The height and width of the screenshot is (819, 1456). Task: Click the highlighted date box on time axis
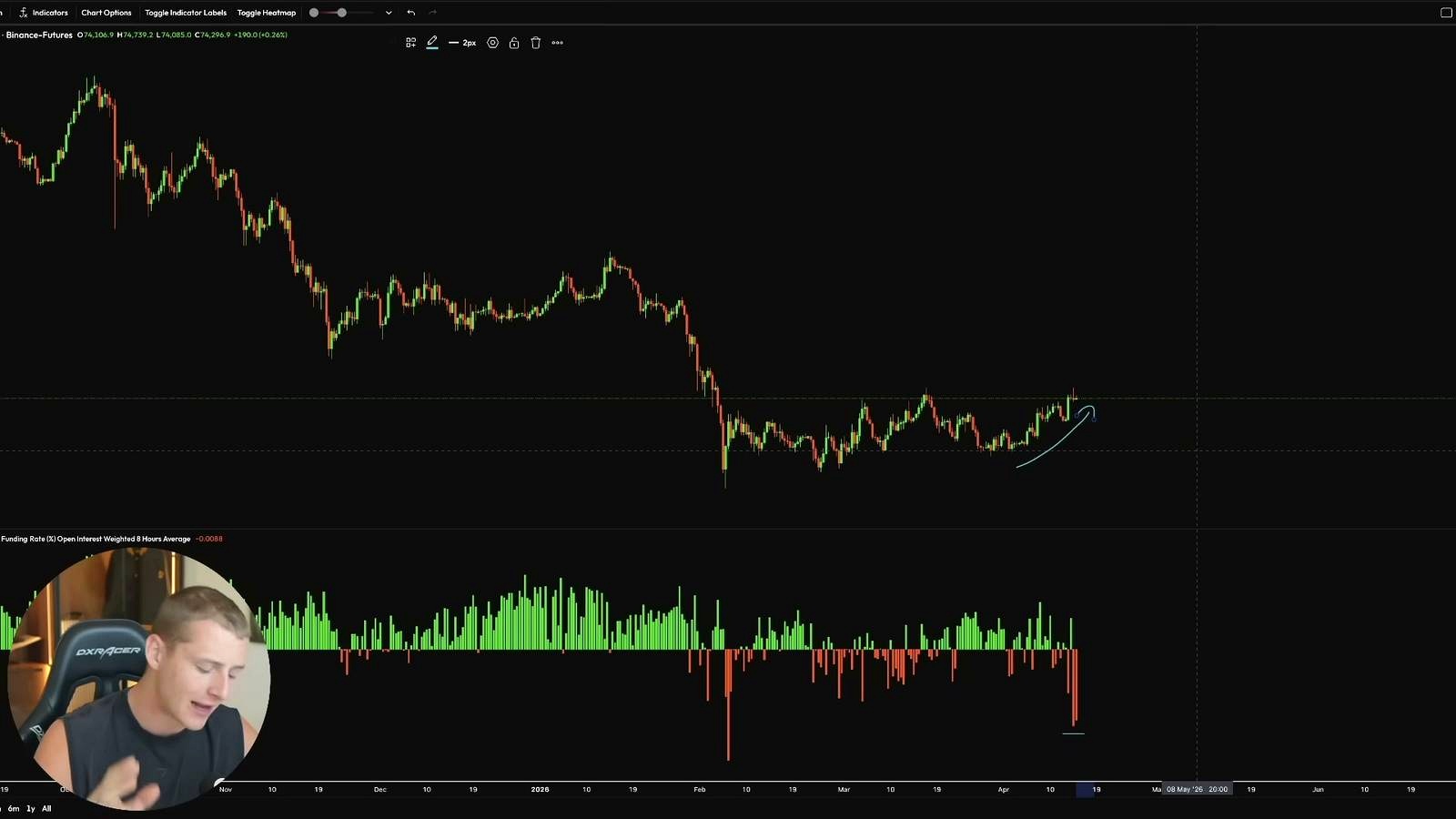[1086, 789]
